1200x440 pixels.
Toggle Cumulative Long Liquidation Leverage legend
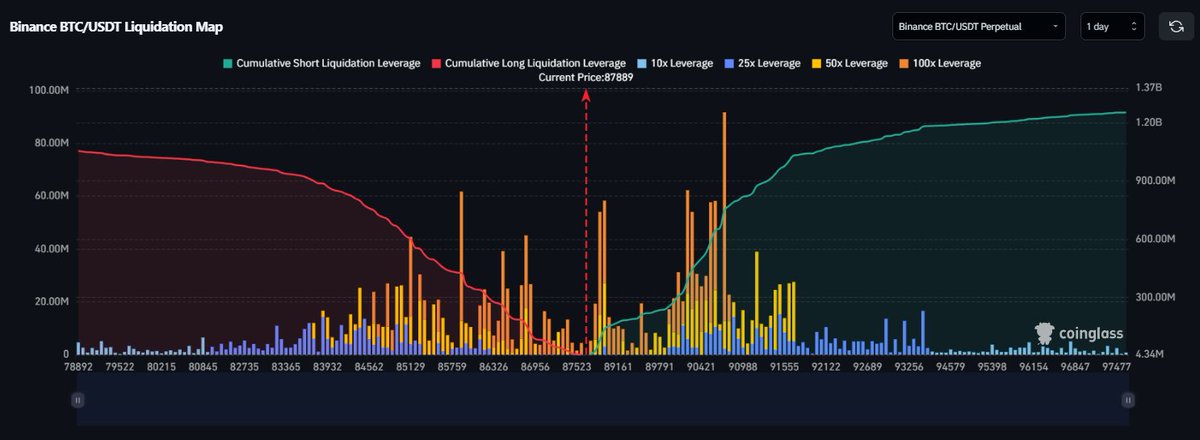tap(527, 63)
